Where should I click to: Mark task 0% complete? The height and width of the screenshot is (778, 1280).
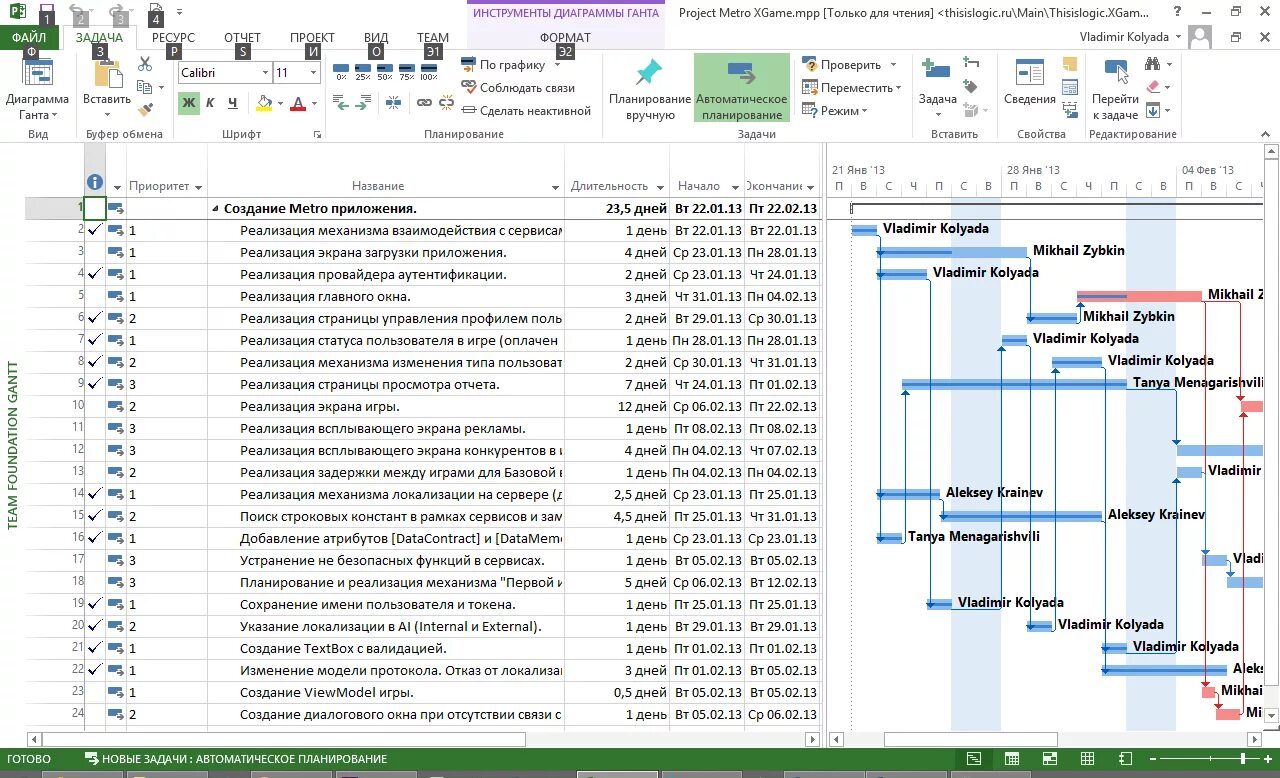click(341, 71)
